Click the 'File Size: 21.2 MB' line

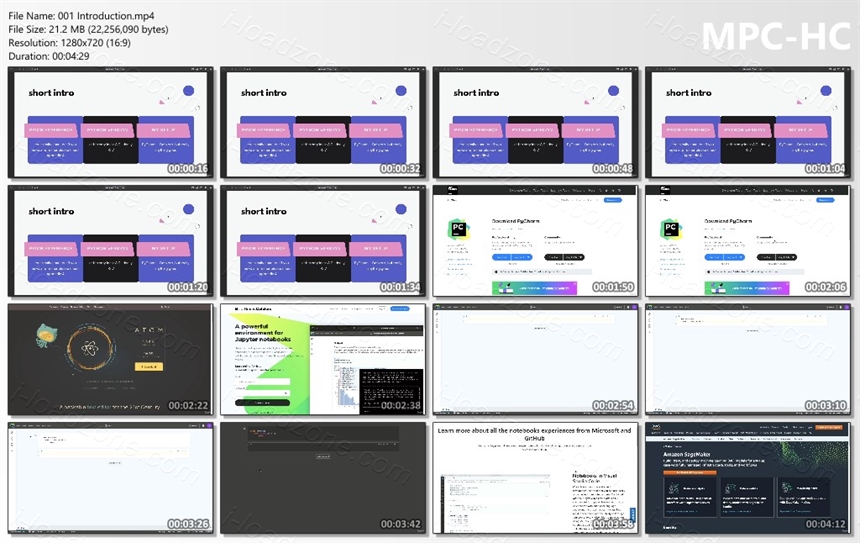[x=88, y=30]
